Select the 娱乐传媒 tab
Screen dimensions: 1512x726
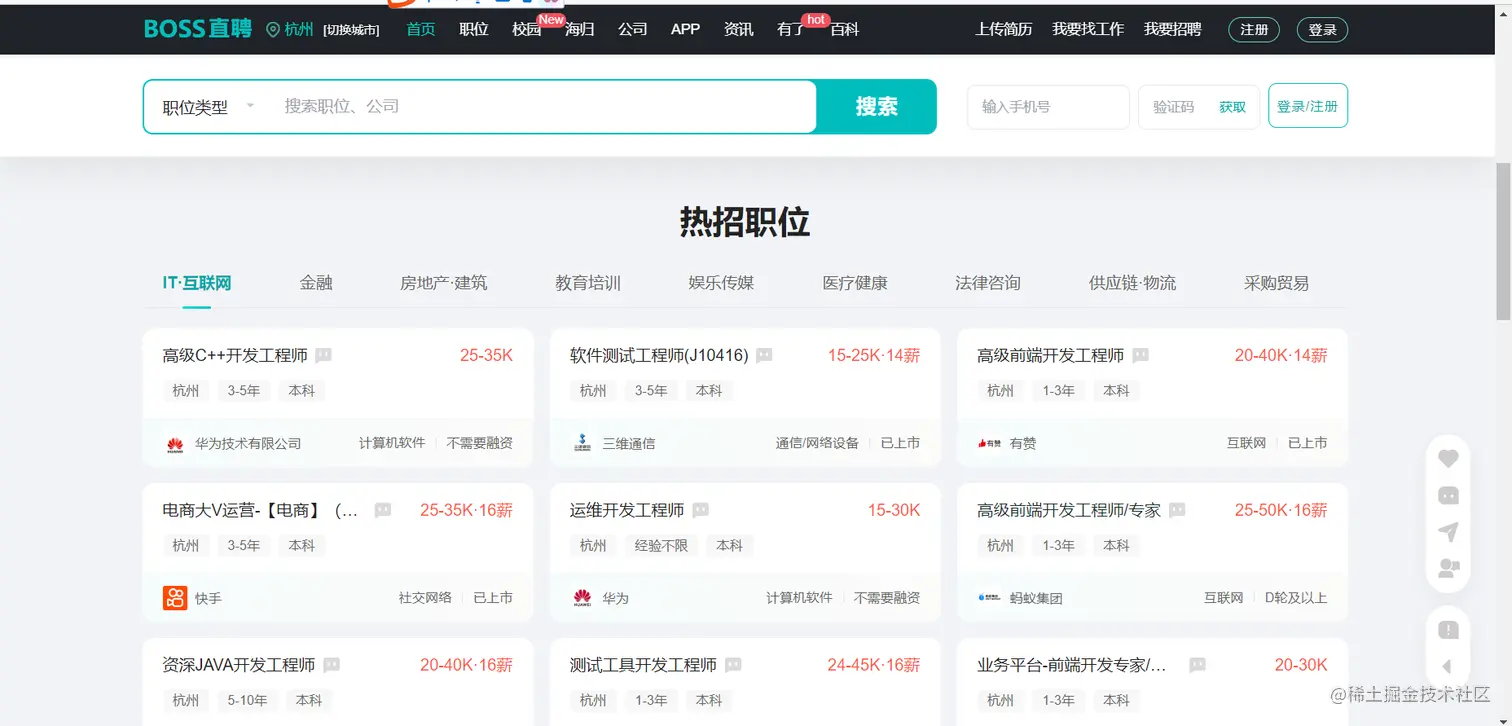click(722, 283)
